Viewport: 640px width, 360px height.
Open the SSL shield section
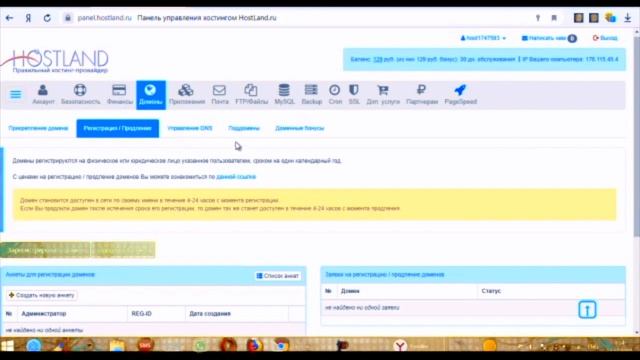tap(354, 95)
